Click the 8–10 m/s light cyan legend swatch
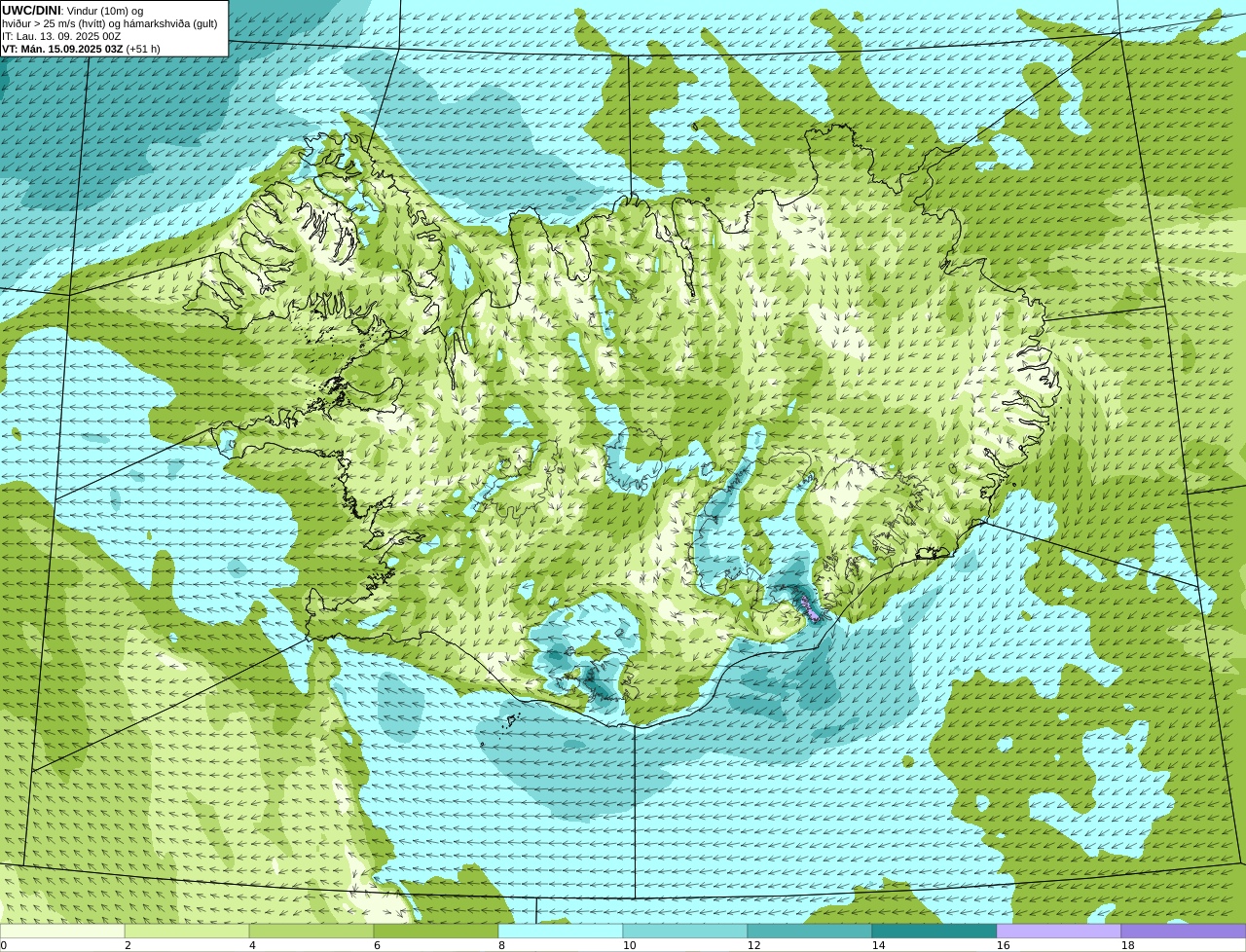The height and width of the screenshot is (952, 1246). point(561,931)
